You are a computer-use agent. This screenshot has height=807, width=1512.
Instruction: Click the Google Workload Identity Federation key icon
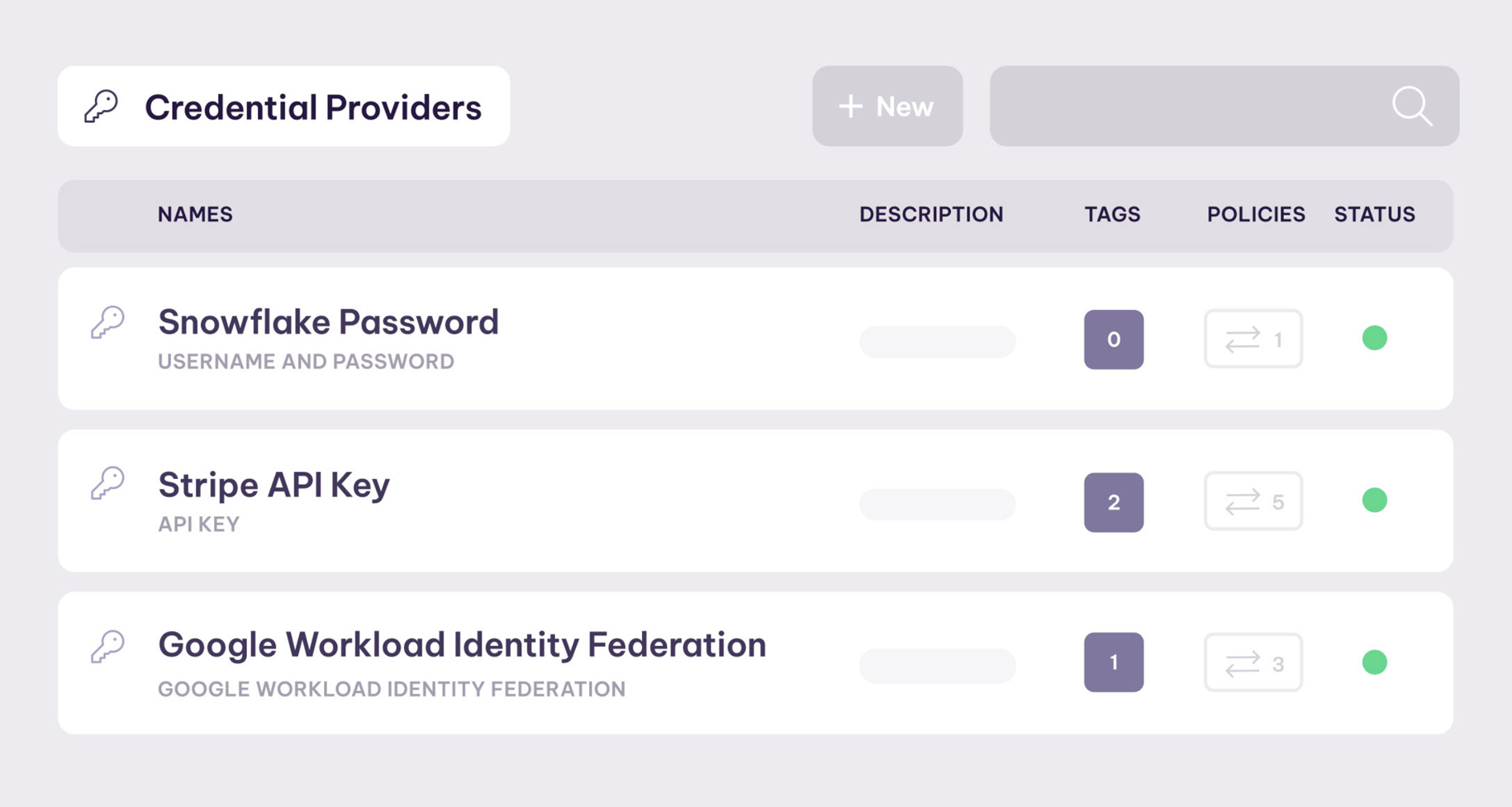107,646
